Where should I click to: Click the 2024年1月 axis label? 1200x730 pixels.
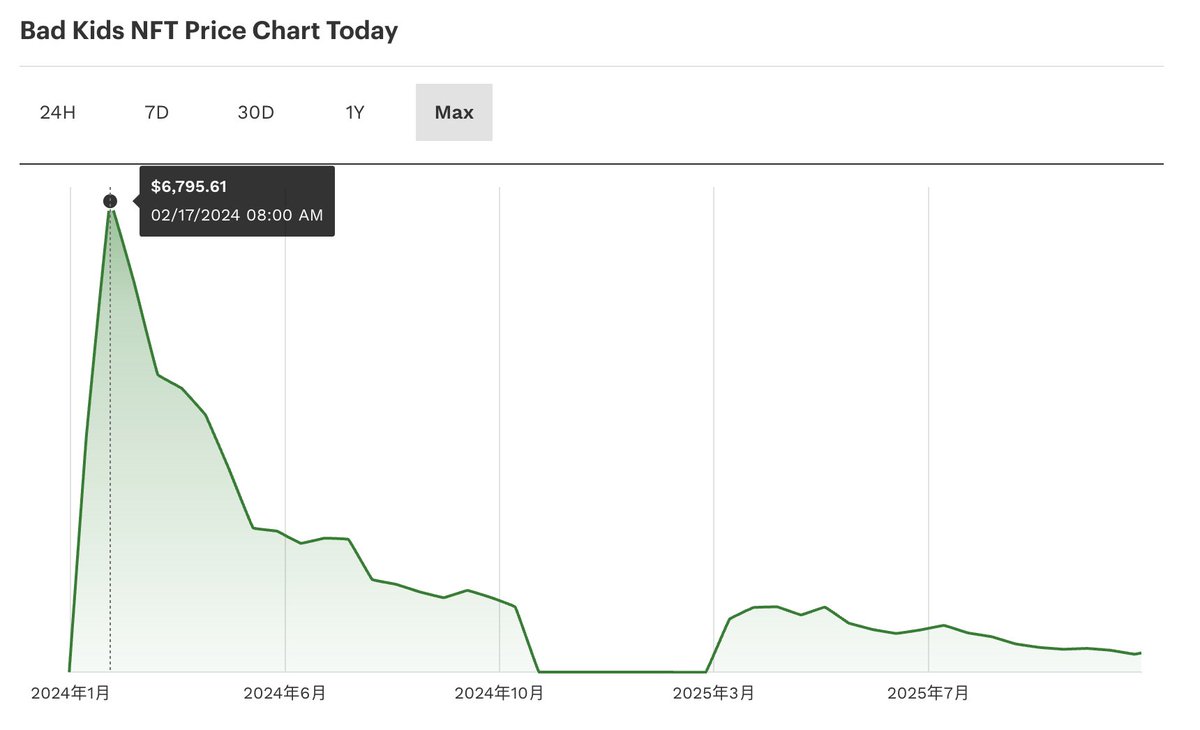(72, 693)
